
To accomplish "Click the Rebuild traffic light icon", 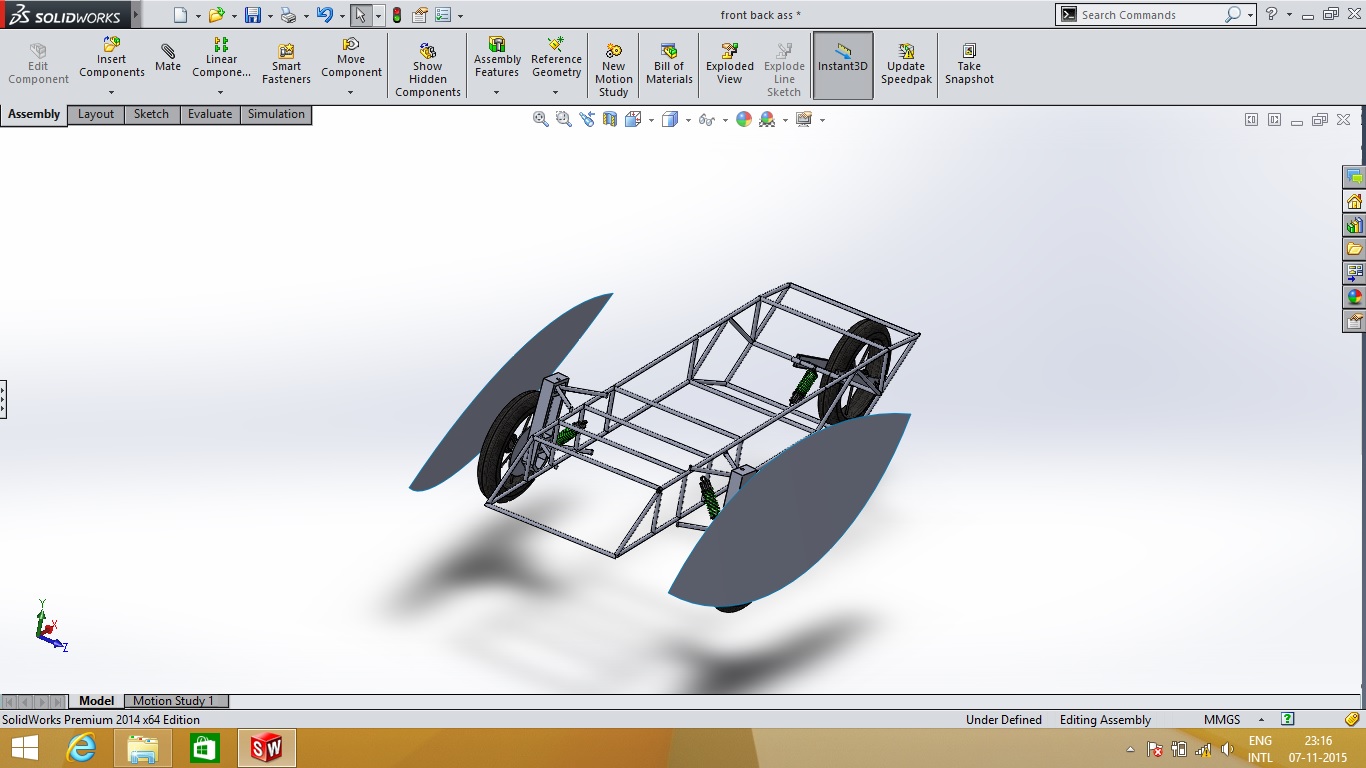I will (397, 15).
